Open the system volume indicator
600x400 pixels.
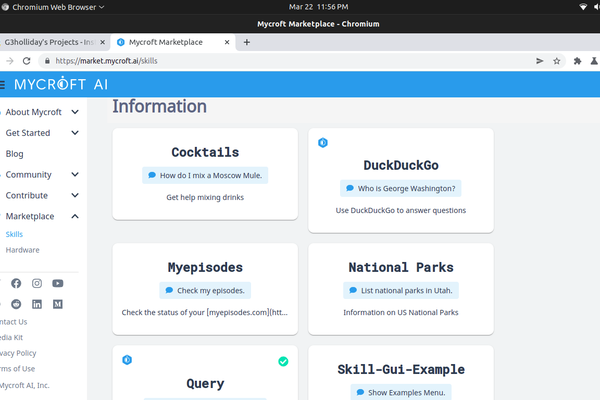point(597,7)
